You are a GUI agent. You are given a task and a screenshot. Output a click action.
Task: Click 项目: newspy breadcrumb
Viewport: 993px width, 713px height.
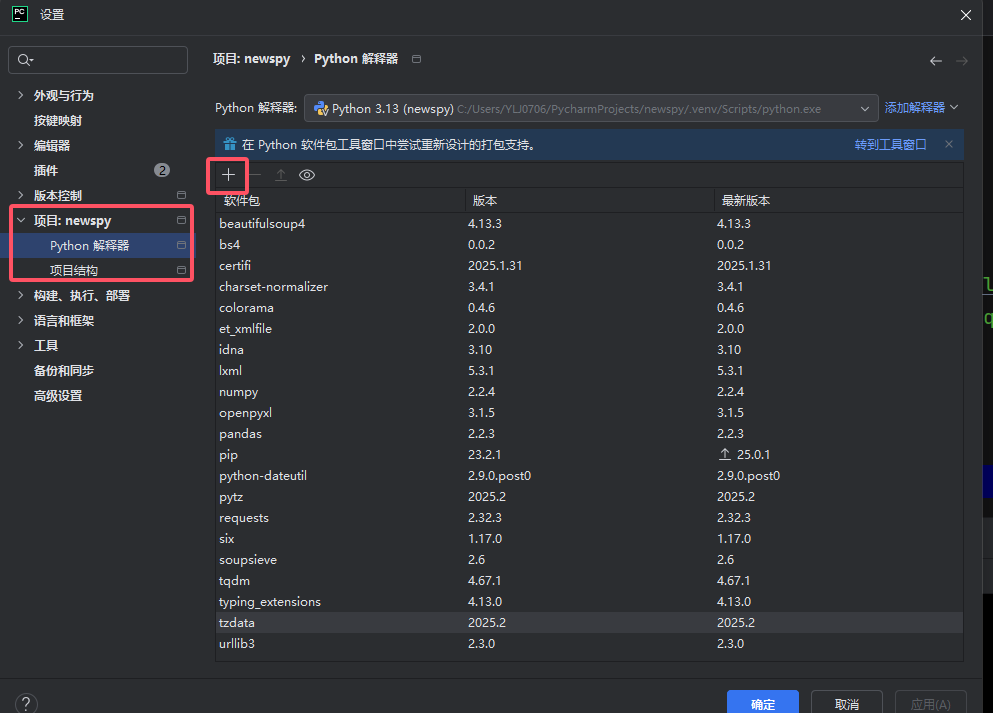[x=251, y=59]
